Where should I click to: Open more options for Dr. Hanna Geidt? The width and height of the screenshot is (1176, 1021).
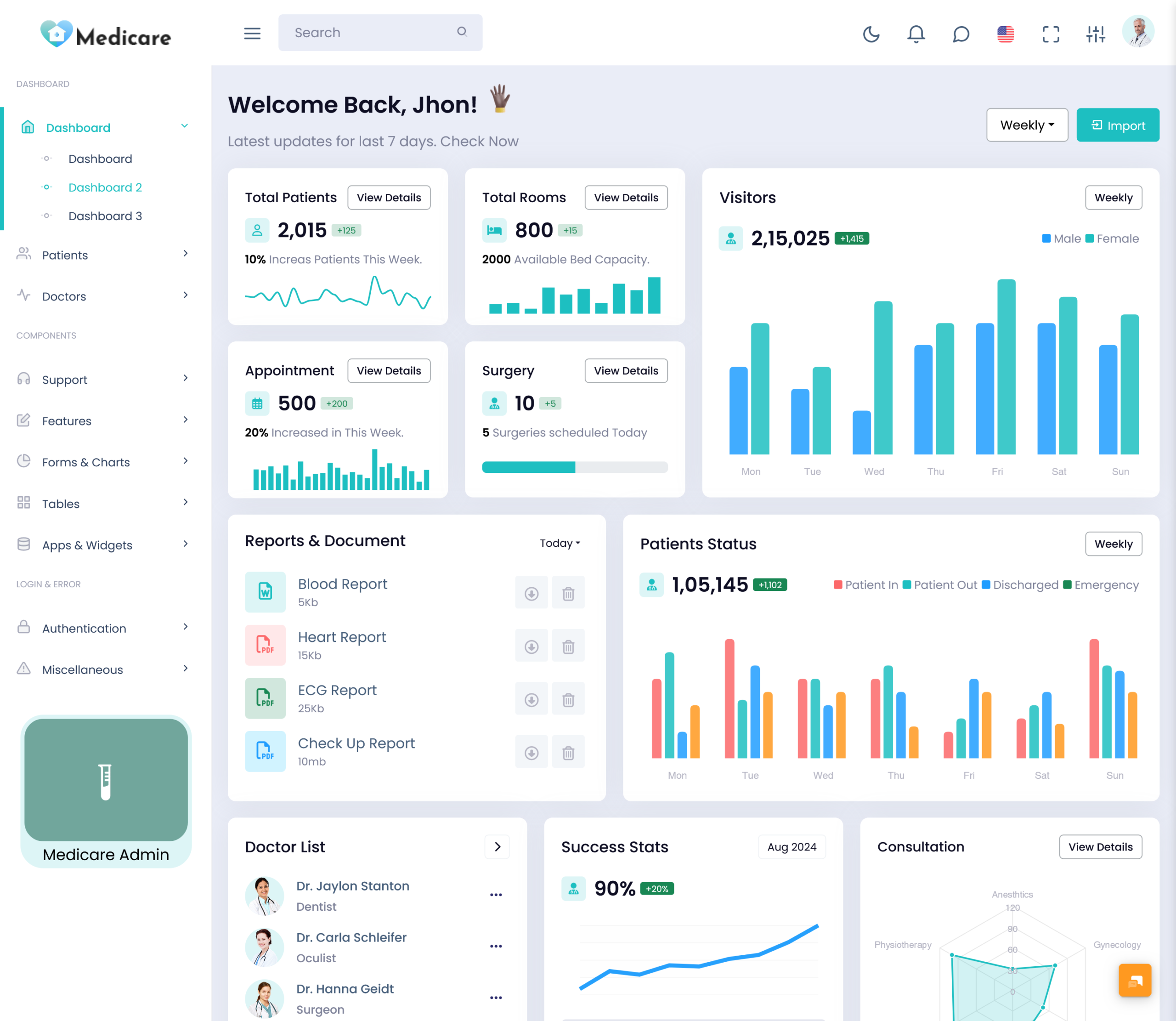click(496, 998)
